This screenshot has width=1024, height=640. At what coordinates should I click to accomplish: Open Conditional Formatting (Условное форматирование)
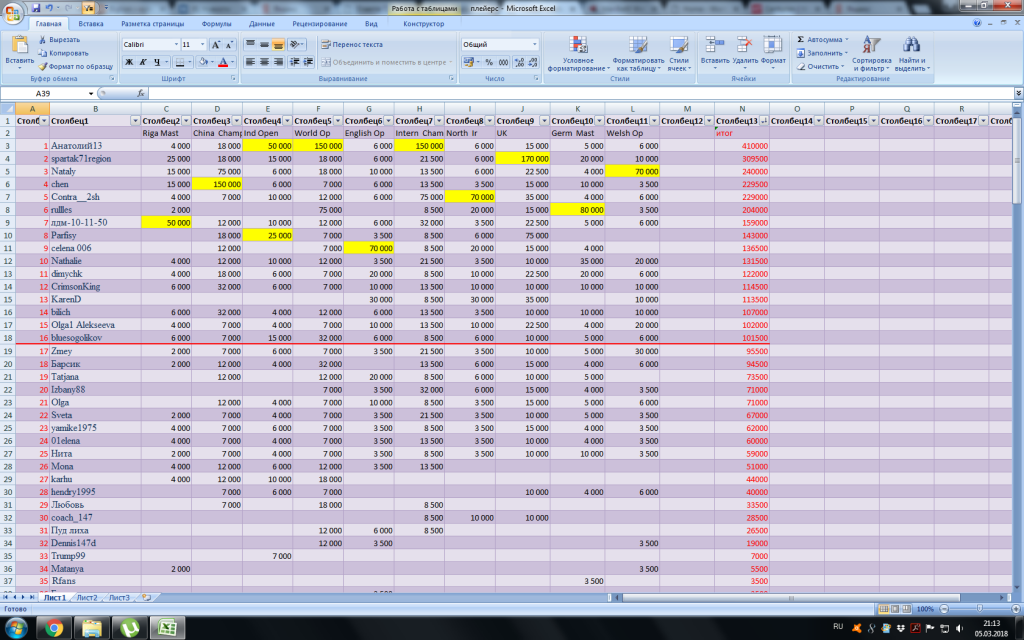coord(577,46)
